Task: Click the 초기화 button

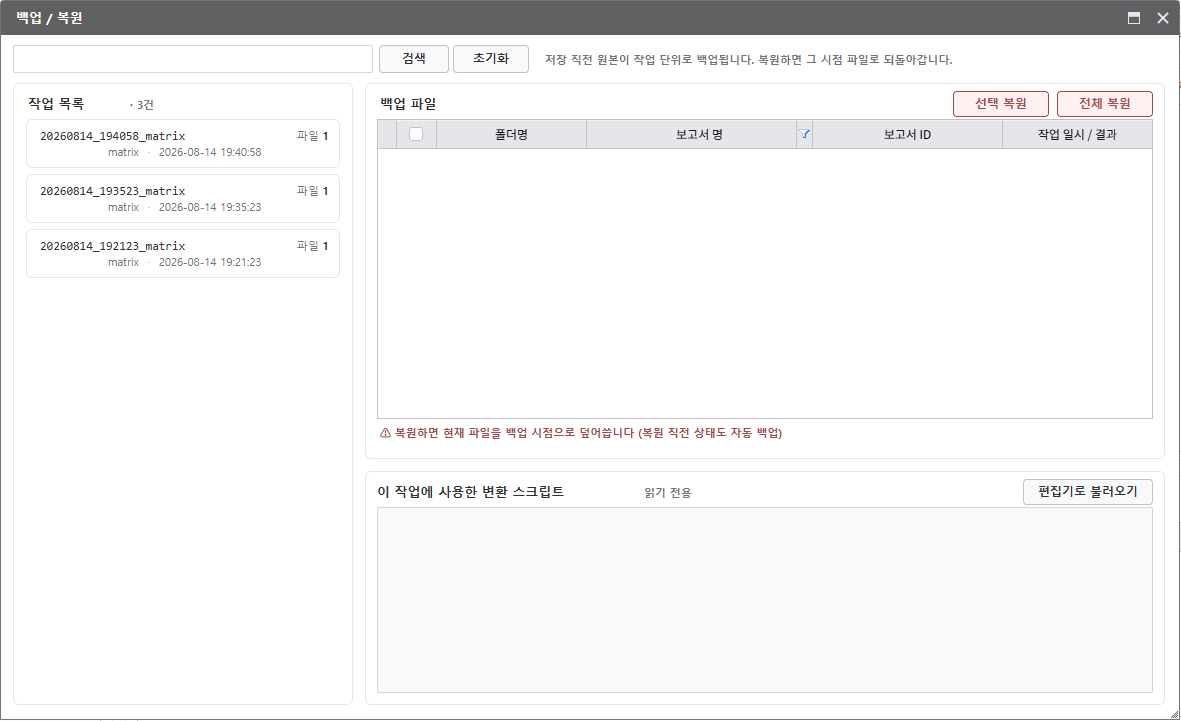Action: point(491,59)
